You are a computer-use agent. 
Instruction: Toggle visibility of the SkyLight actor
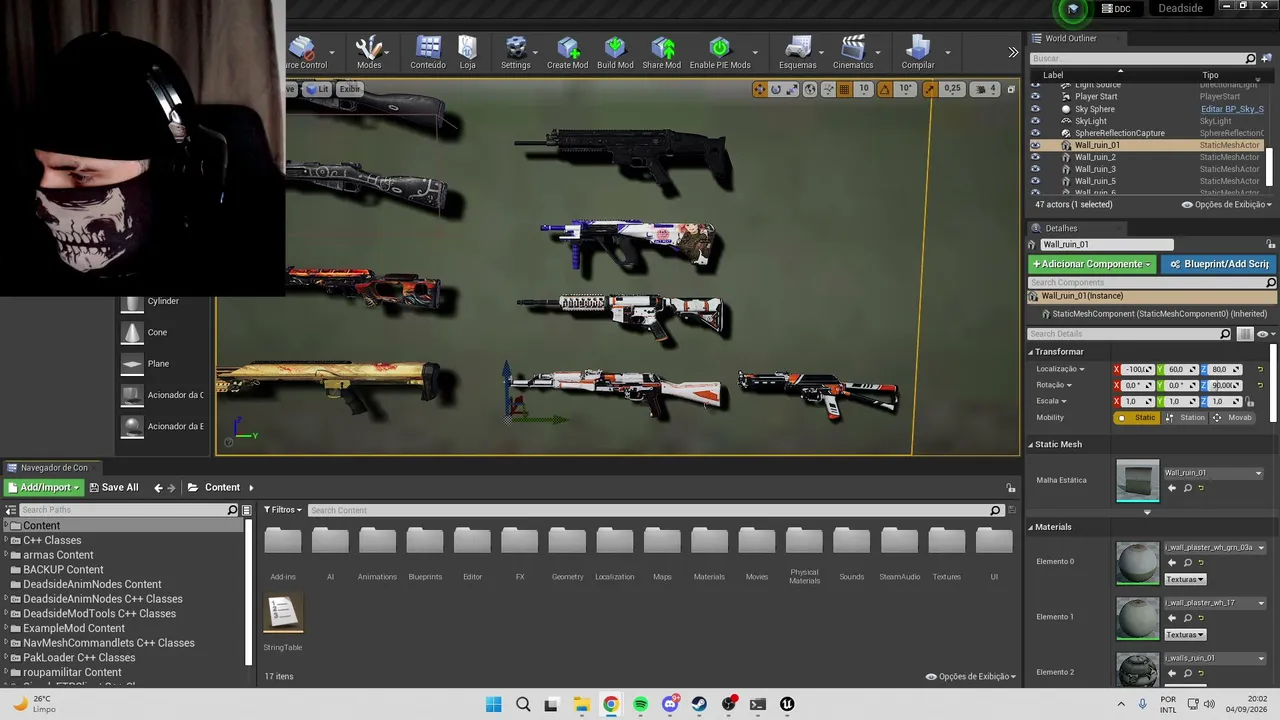coord(1035,121)
